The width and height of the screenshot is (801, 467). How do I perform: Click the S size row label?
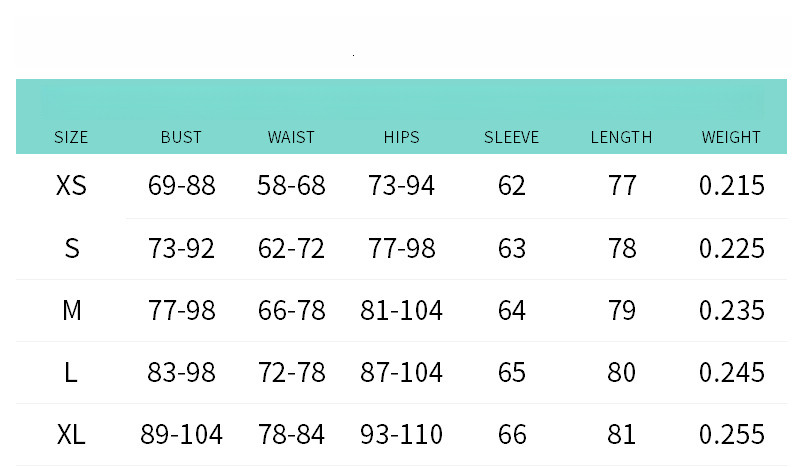pos(72,249)
